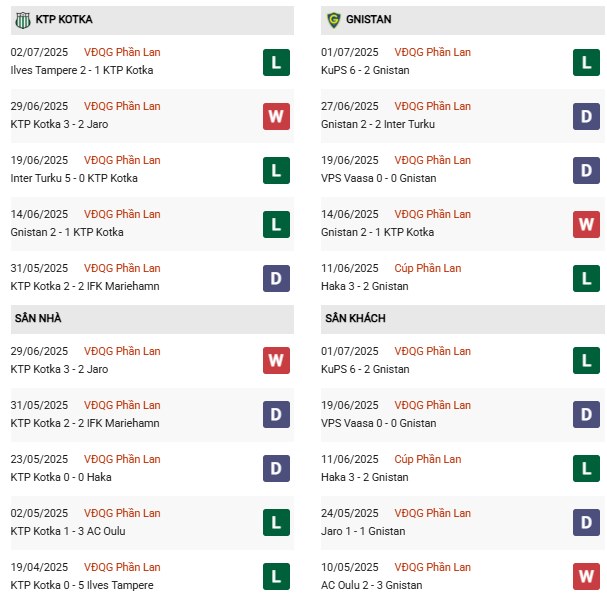Screen dimensions: 607x596
Task: Open the Gnistan 2-2 Inter Turku match result
Action: pos(378,124)
